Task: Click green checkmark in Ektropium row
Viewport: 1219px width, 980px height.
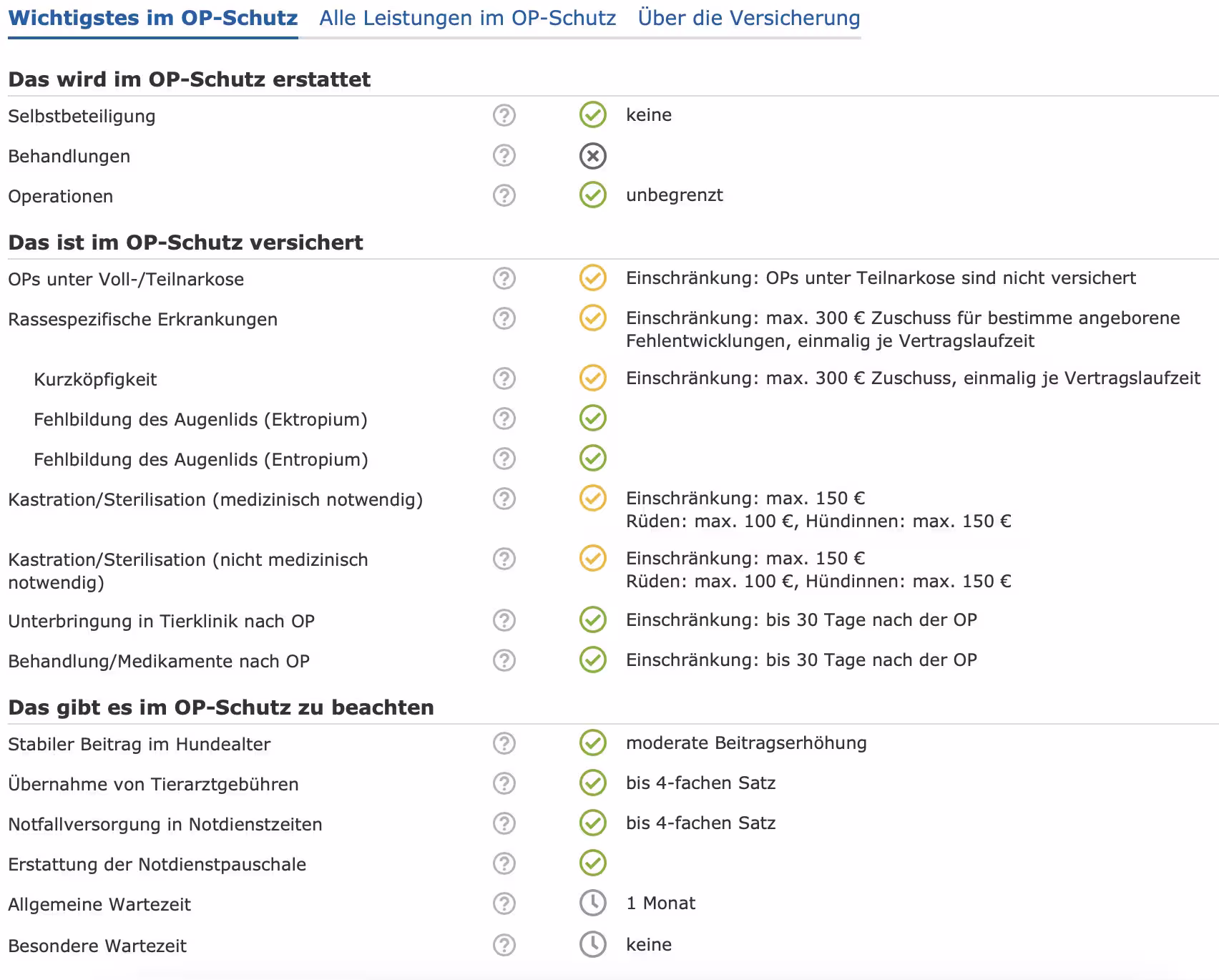Action: pyautogui.click(x=593, y=418)
